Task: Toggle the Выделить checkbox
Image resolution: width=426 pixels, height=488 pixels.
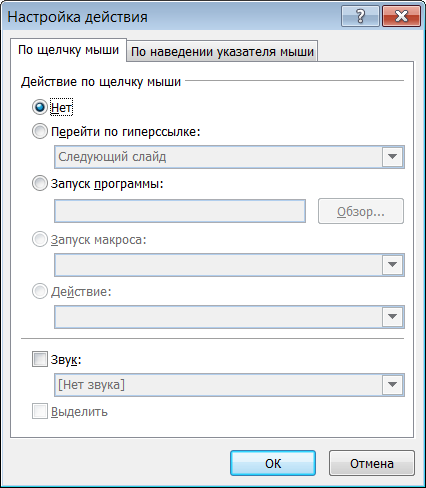Action: point(40,412)
